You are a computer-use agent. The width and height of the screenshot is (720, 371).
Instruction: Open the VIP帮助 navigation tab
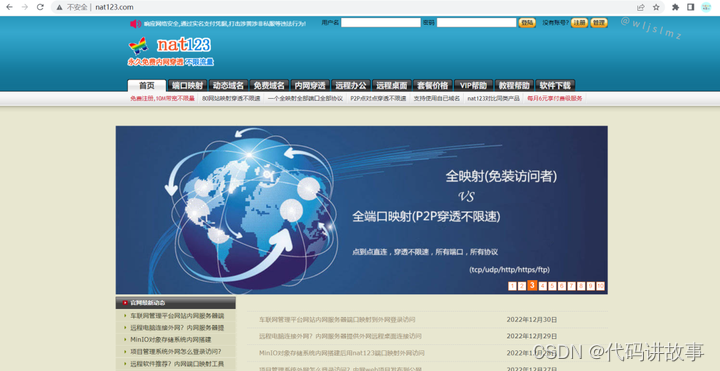tap(473, 85)
